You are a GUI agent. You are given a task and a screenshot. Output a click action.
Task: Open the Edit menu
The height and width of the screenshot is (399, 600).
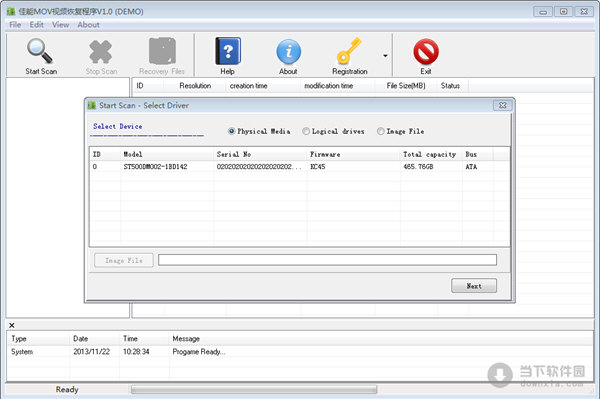click(x=36, y=25)
